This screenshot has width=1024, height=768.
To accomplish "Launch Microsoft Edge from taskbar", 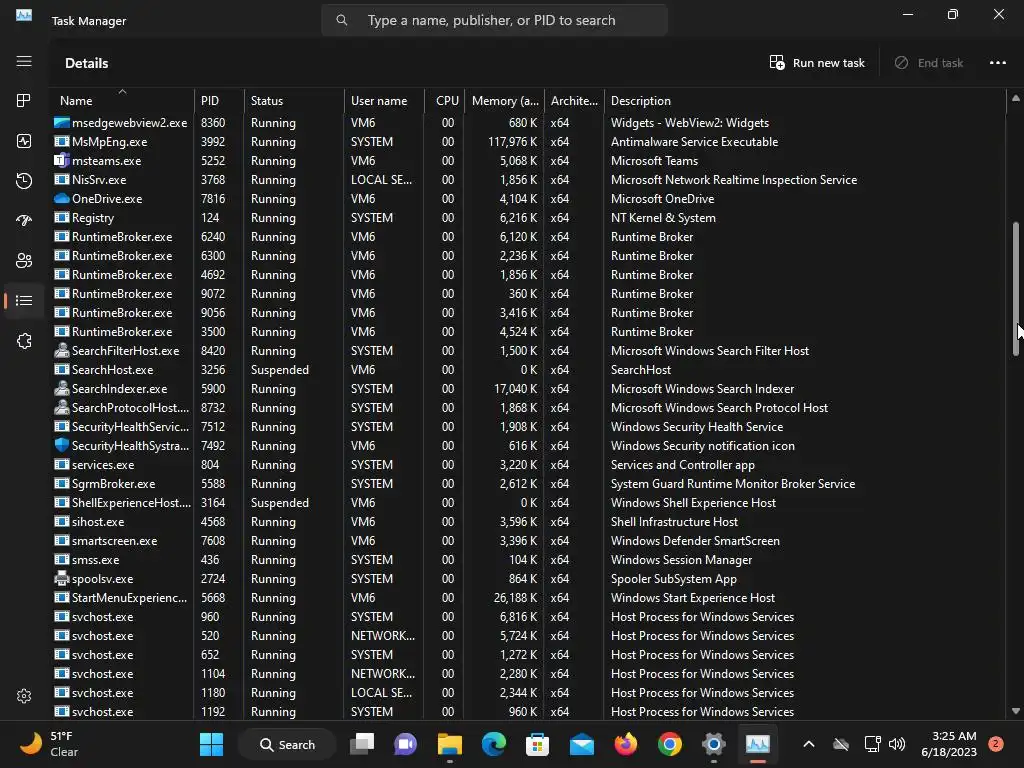I will click(x=494, y=744).
